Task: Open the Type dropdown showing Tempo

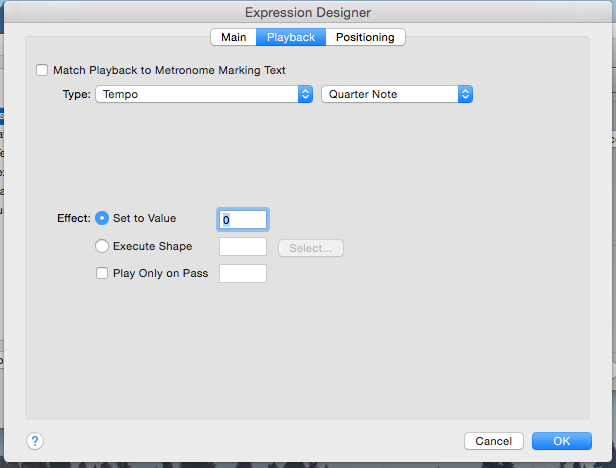Action: tap(198, 94)
